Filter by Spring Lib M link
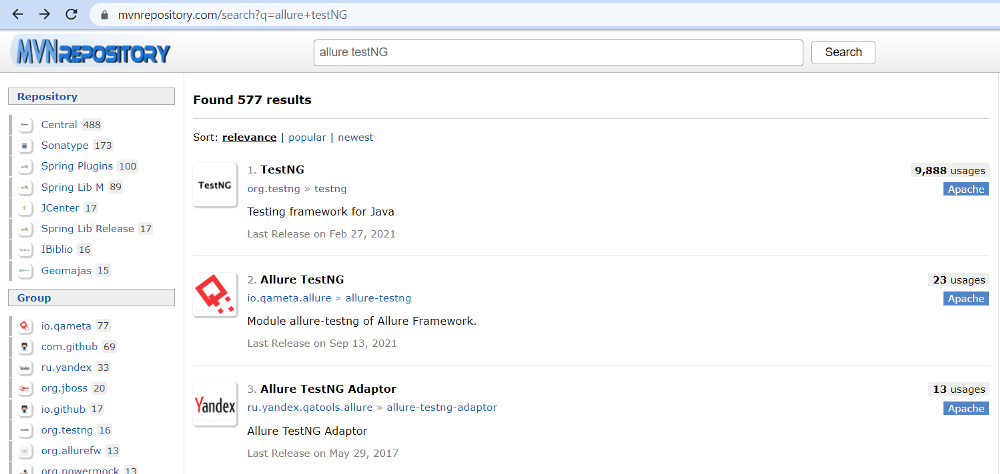The width and height of the screenshot is (1000, 474). (x=73, y=187)
